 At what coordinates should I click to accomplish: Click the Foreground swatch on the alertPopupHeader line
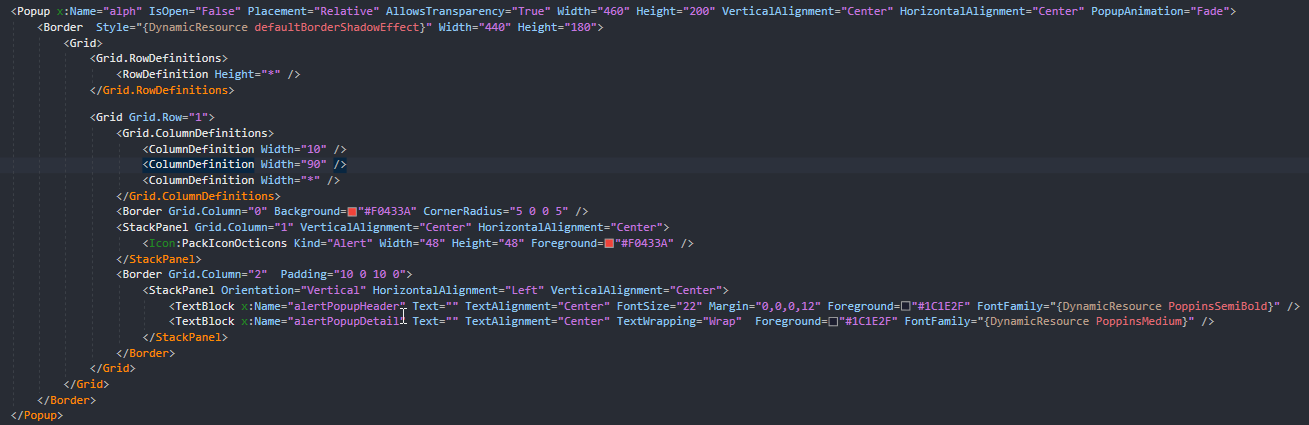(906, 306)
